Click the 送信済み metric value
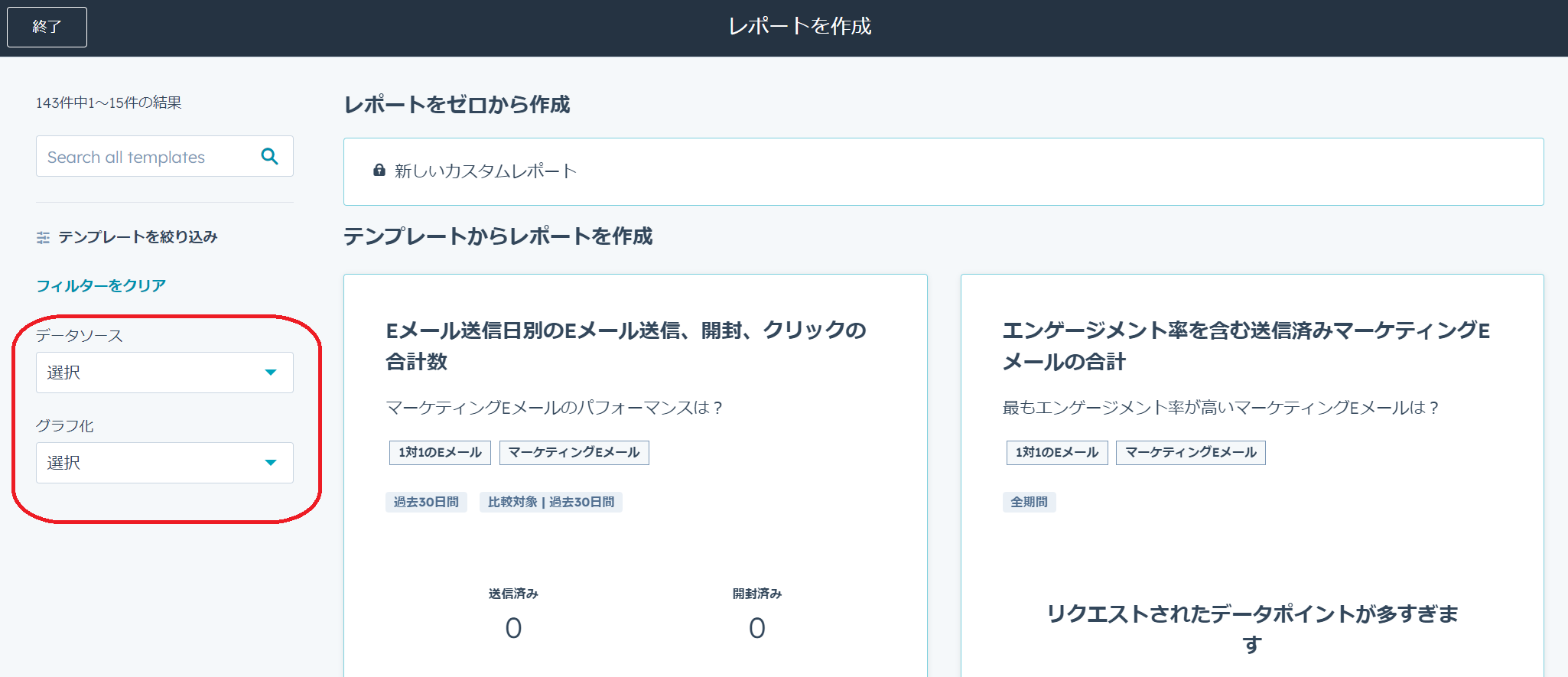1568x677 pixels. click(513, 628)
